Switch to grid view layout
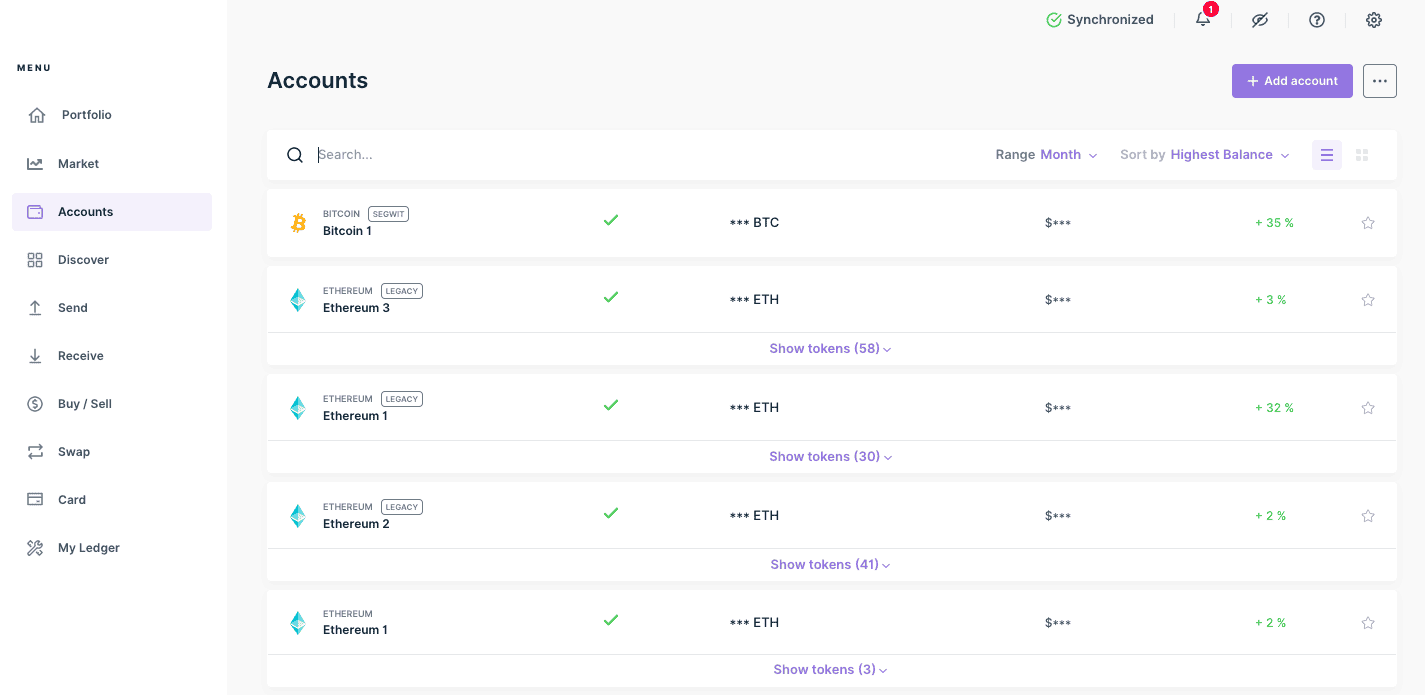Viewport: 1425px width, 695px height. pos(1362,155)
